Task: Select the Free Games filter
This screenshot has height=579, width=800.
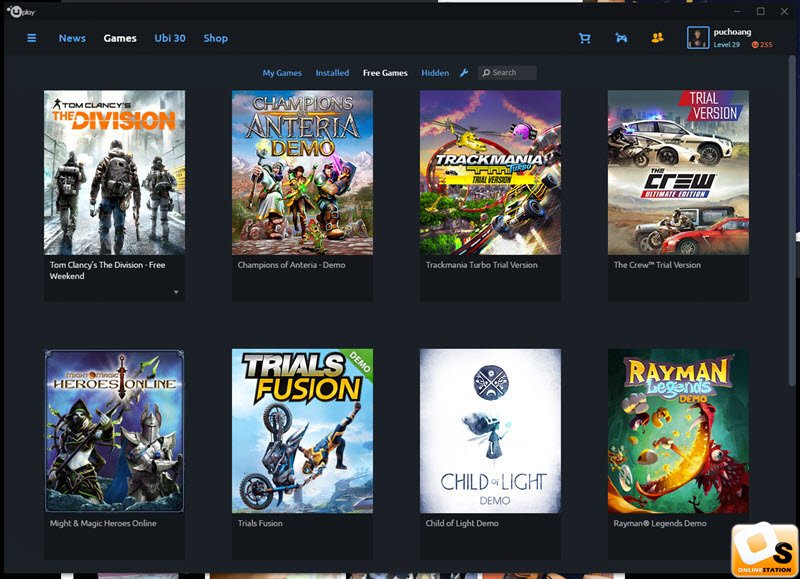Action: (385, 73)
